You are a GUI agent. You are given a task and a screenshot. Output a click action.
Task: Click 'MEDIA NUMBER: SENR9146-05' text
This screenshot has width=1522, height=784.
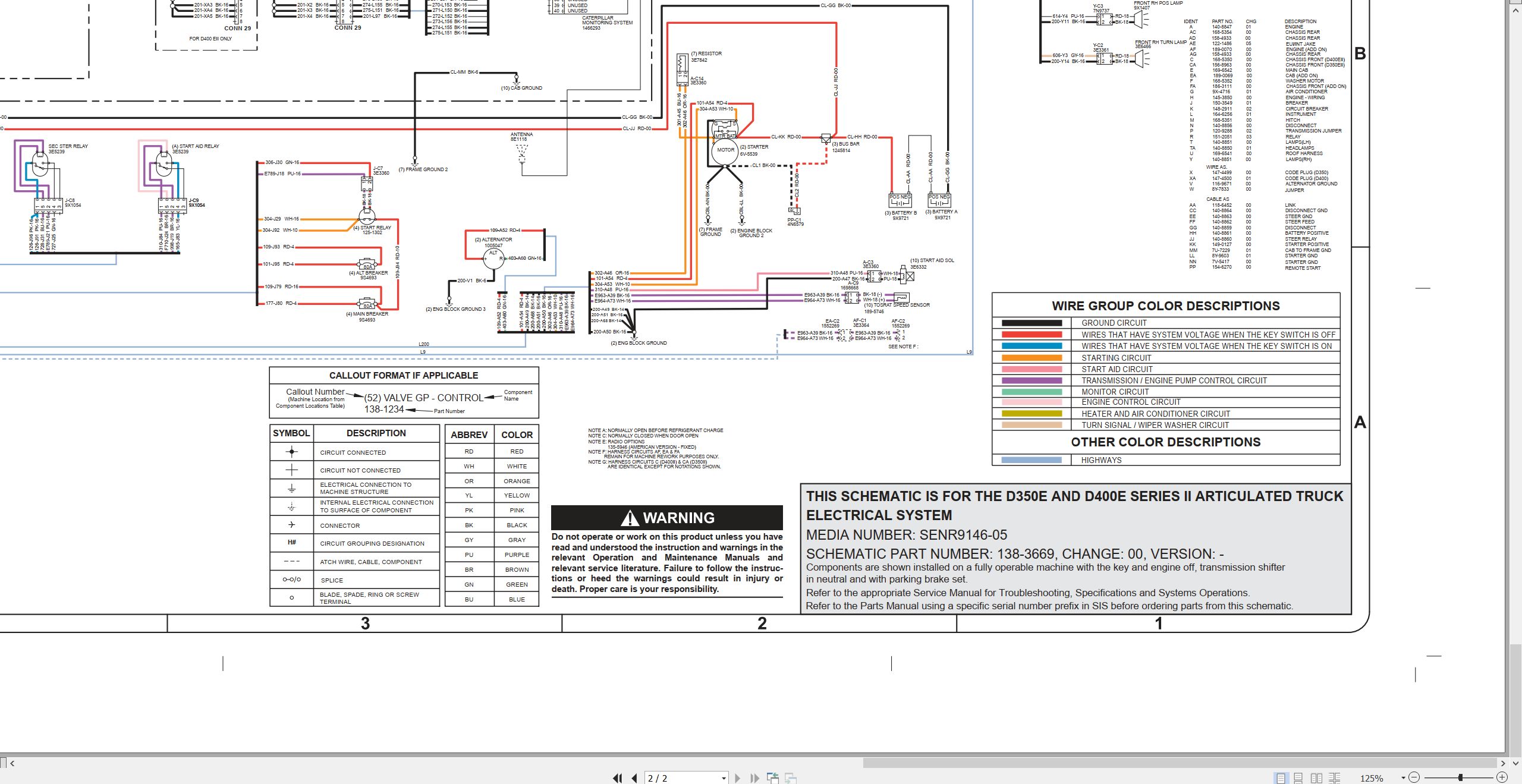tap(907, 535)
